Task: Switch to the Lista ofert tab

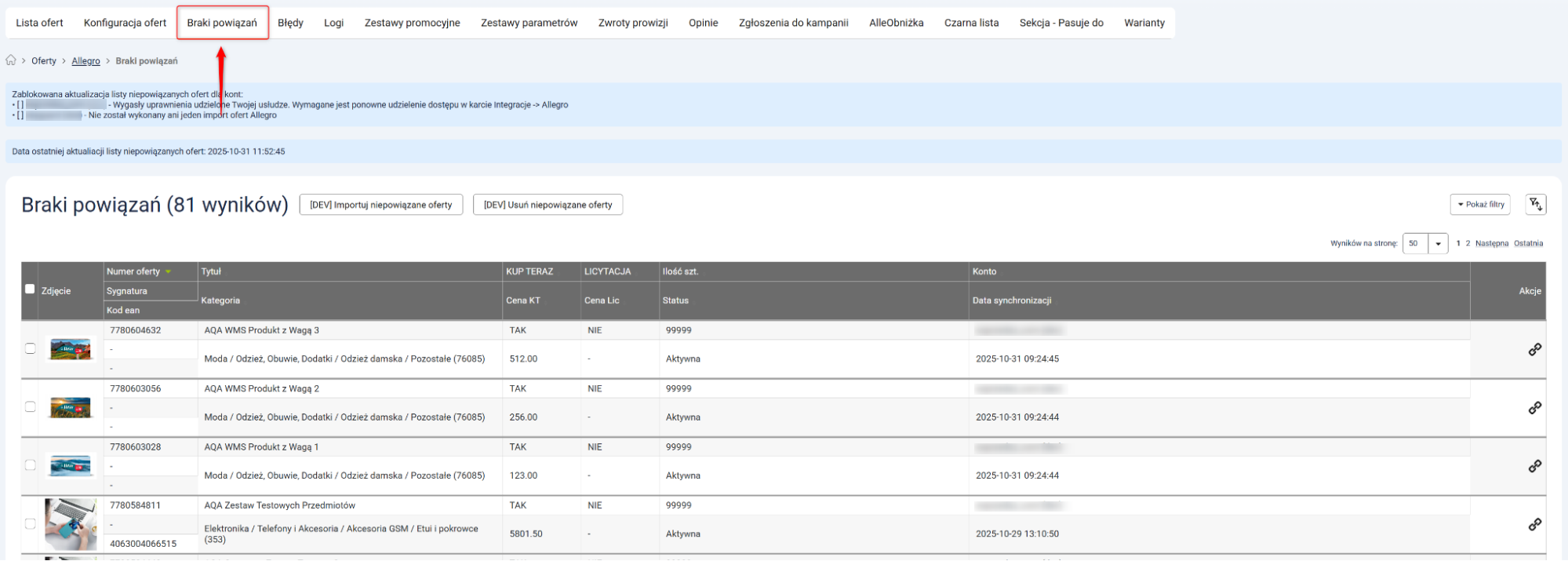Action: pos(39,23)
